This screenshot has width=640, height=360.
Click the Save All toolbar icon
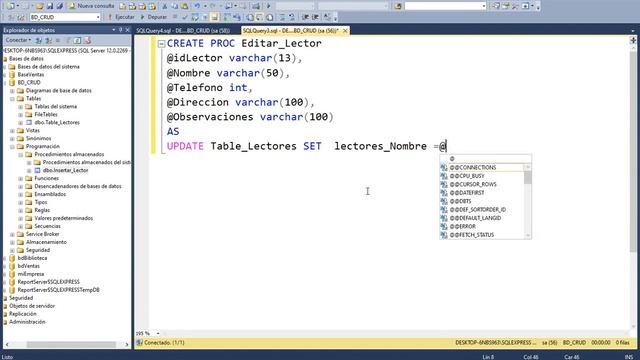point(59,6)
